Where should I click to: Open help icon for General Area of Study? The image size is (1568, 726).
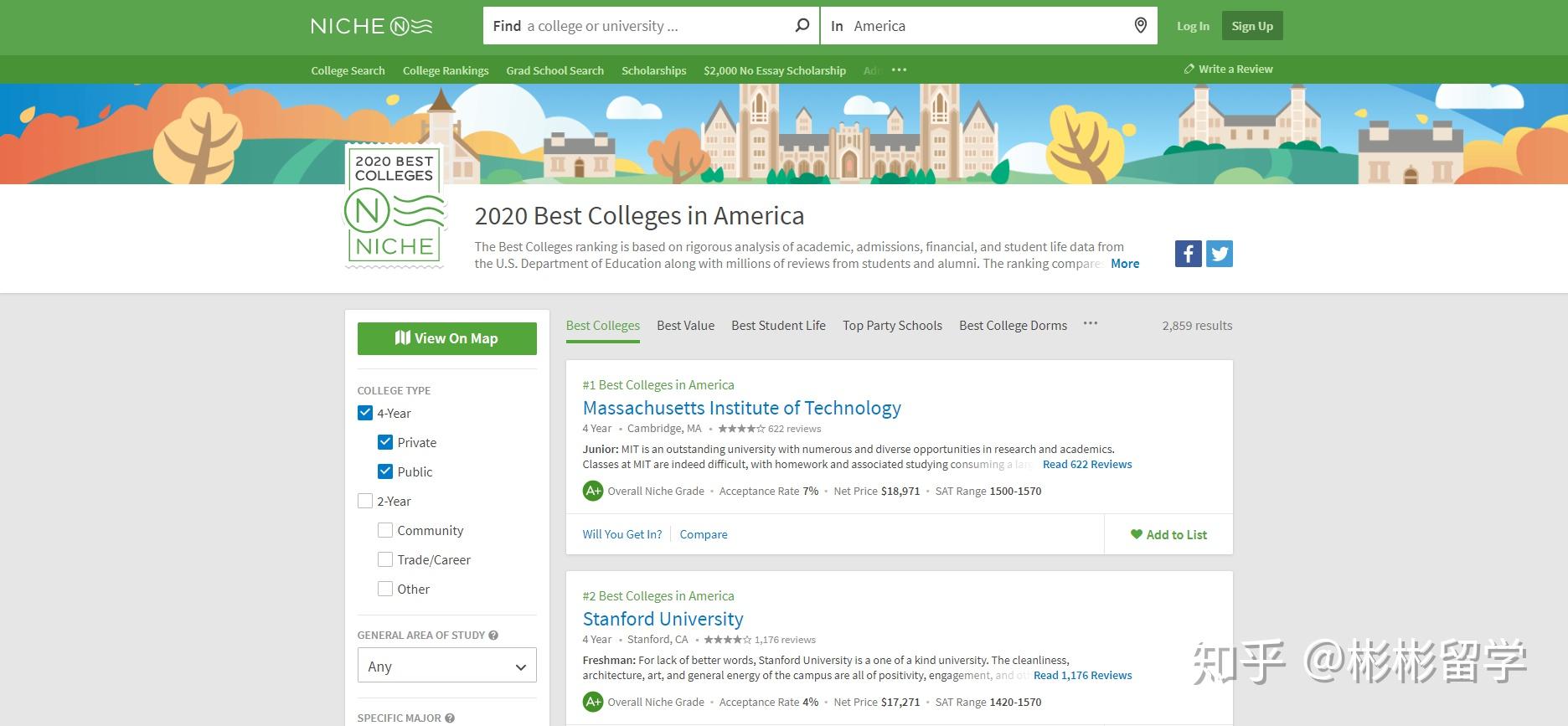click(x=493, y=636)
